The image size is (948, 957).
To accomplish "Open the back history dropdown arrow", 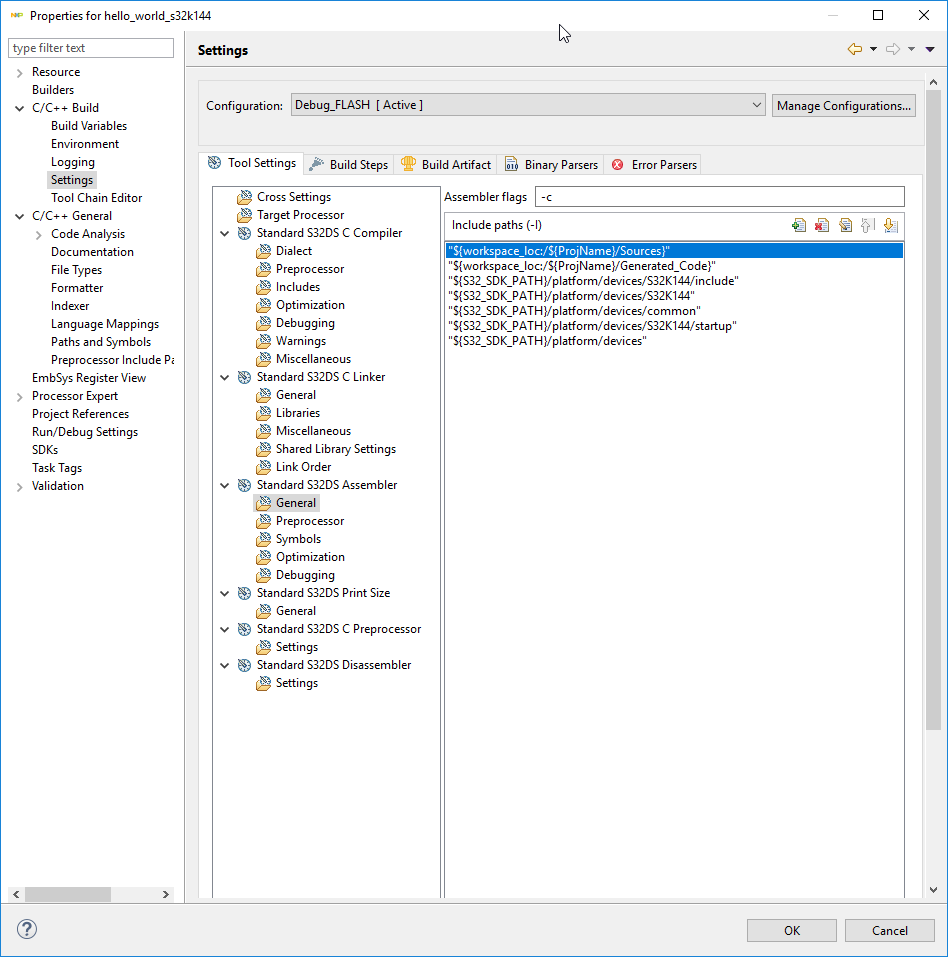I will pyautogui.click(x=874, y=49).
